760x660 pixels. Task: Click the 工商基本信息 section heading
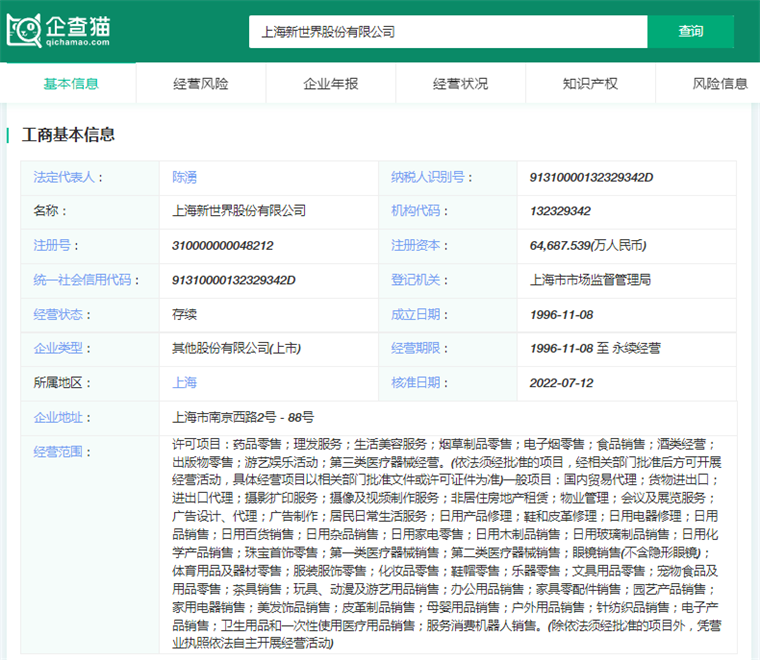point(68,135)
